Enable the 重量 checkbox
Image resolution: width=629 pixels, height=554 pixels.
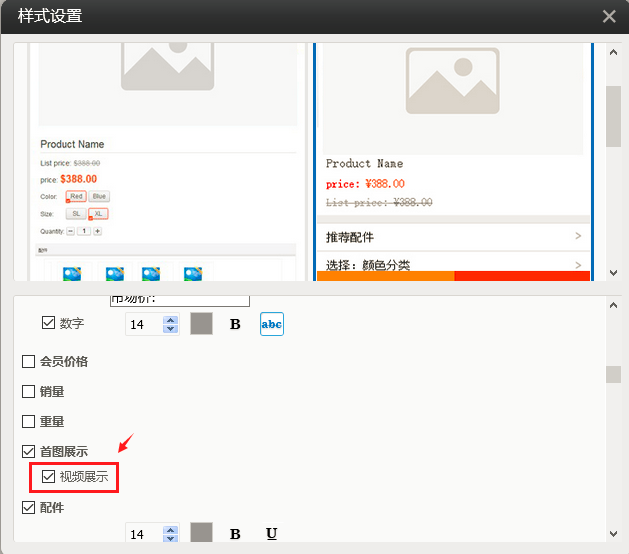click(29, 421)
